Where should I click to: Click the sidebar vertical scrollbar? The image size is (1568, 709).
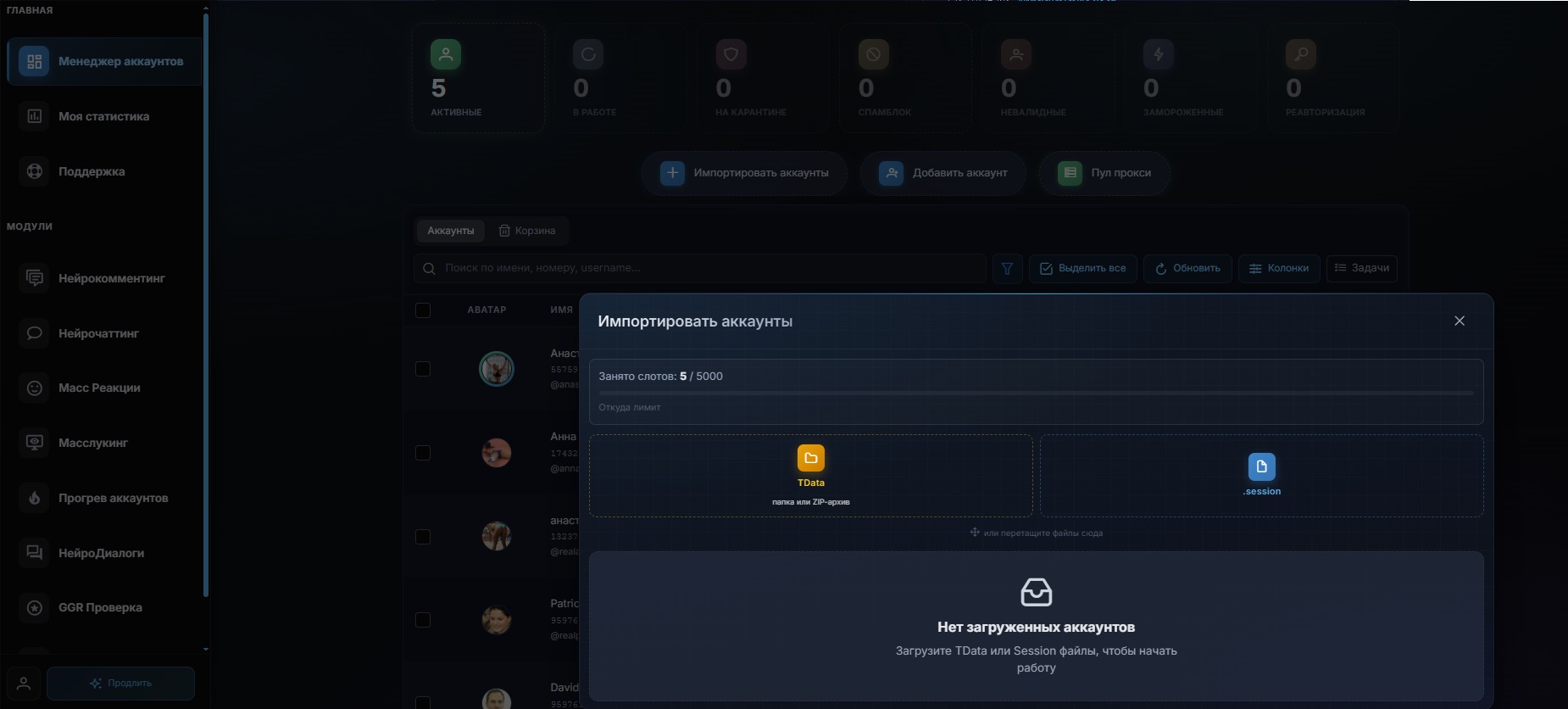206,305
